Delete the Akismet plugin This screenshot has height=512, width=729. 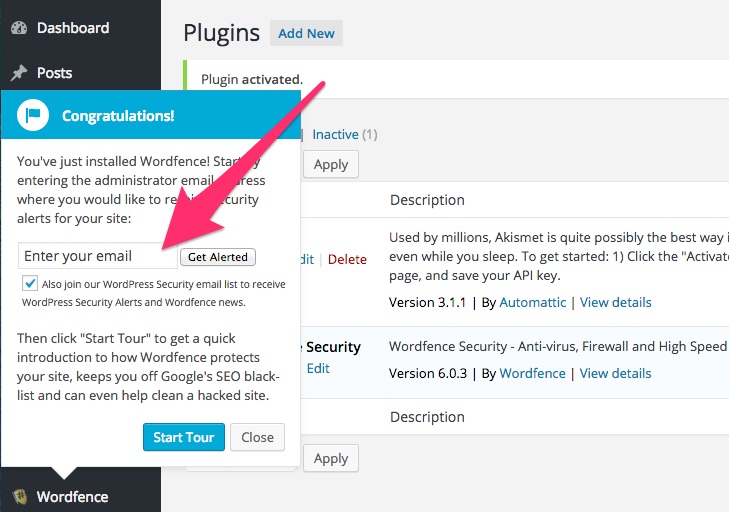(347, 259)
